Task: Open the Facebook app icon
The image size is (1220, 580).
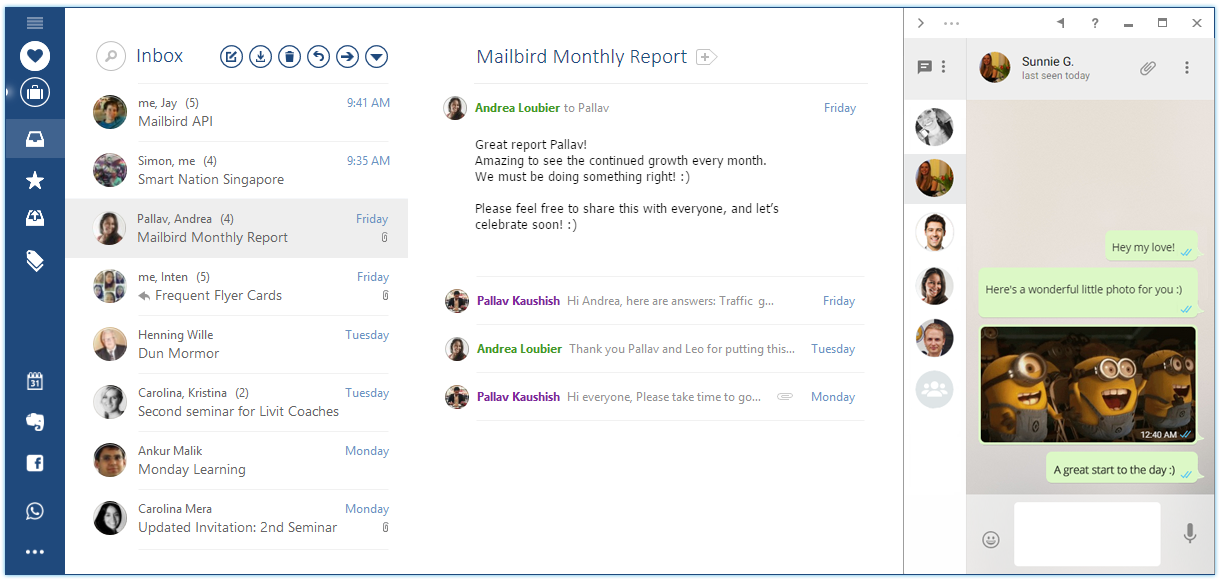Action: 35,463
